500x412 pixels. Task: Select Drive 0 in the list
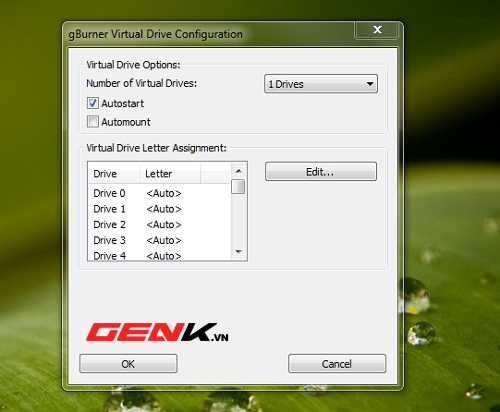point(159,193)
